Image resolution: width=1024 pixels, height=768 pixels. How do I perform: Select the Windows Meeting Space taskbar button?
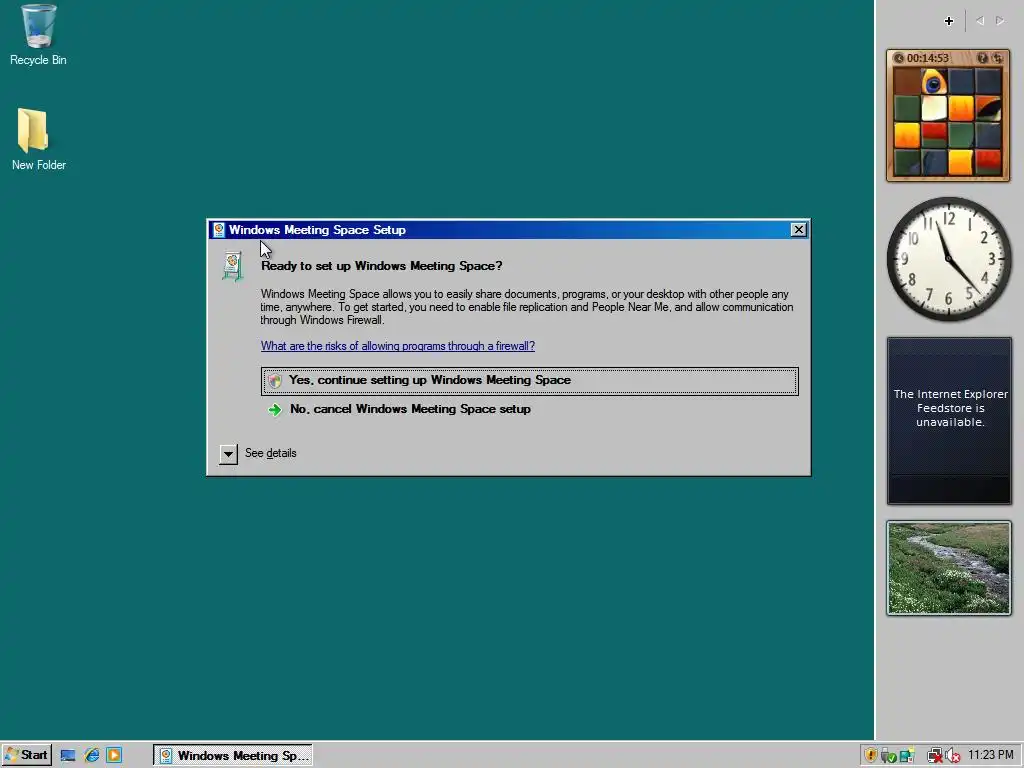[x=233, y=756]
